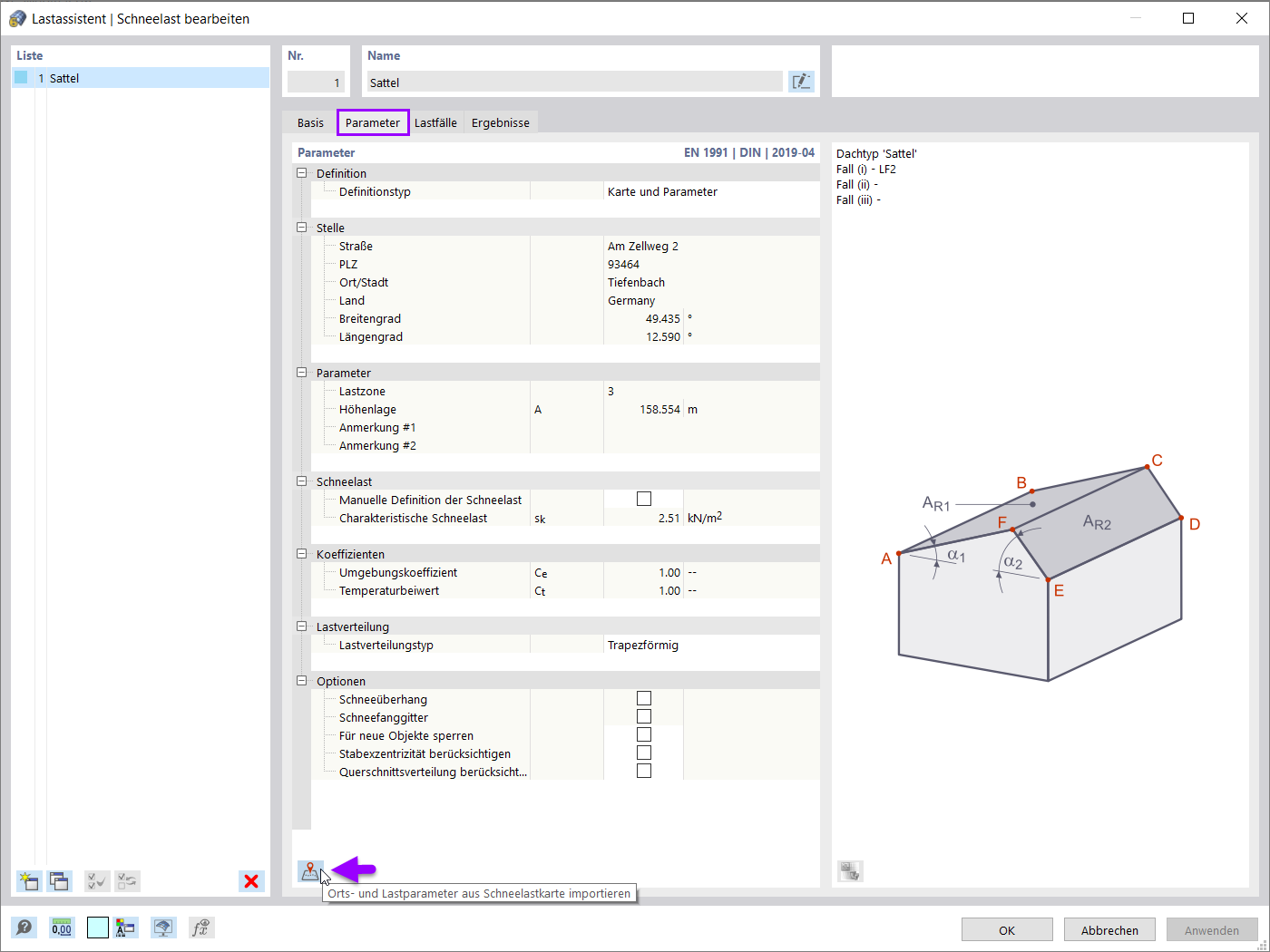Click the fx formula visibility icon
This screenshot has width=1270, height=952.
point(200,928)
